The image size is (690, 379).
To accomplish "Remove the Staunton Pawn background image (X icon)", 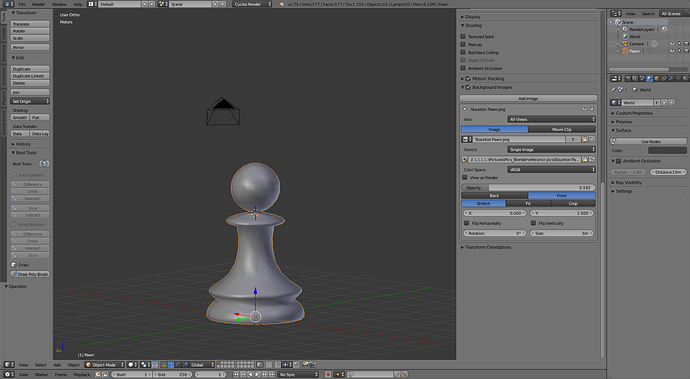I will point(591,109).
